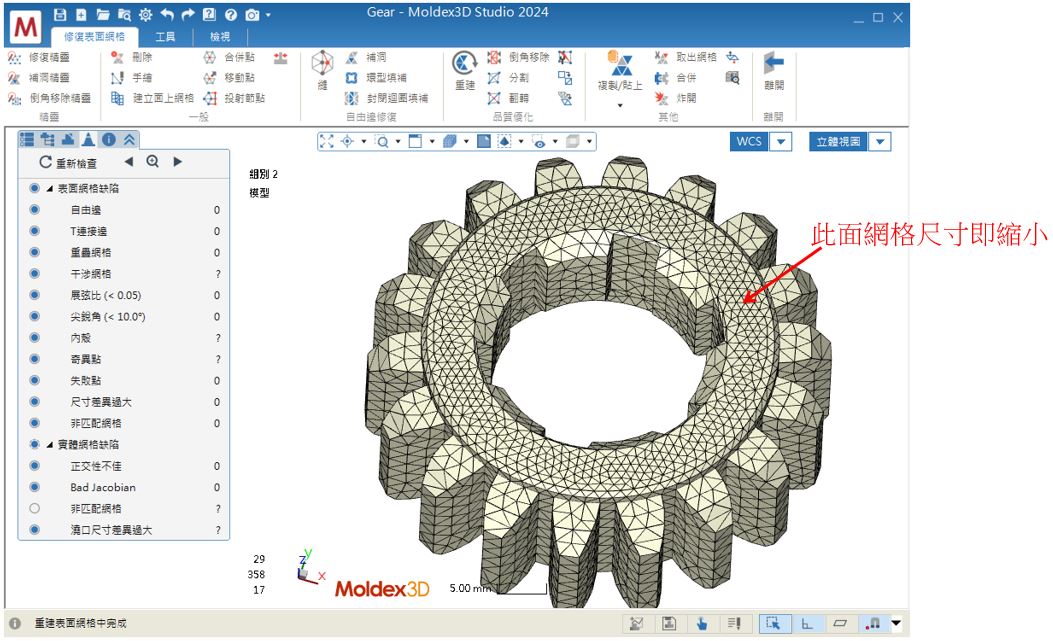
Task: Collapse the 表面網格缺陷 tree group
Action: tap(50, 189)
